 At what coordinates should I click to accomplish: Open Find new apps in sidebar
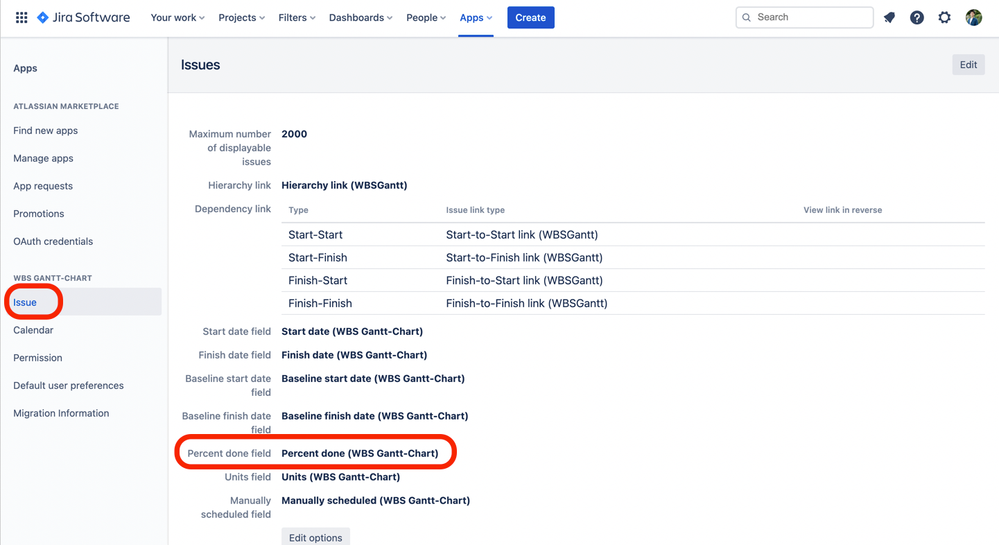point(46,131)
